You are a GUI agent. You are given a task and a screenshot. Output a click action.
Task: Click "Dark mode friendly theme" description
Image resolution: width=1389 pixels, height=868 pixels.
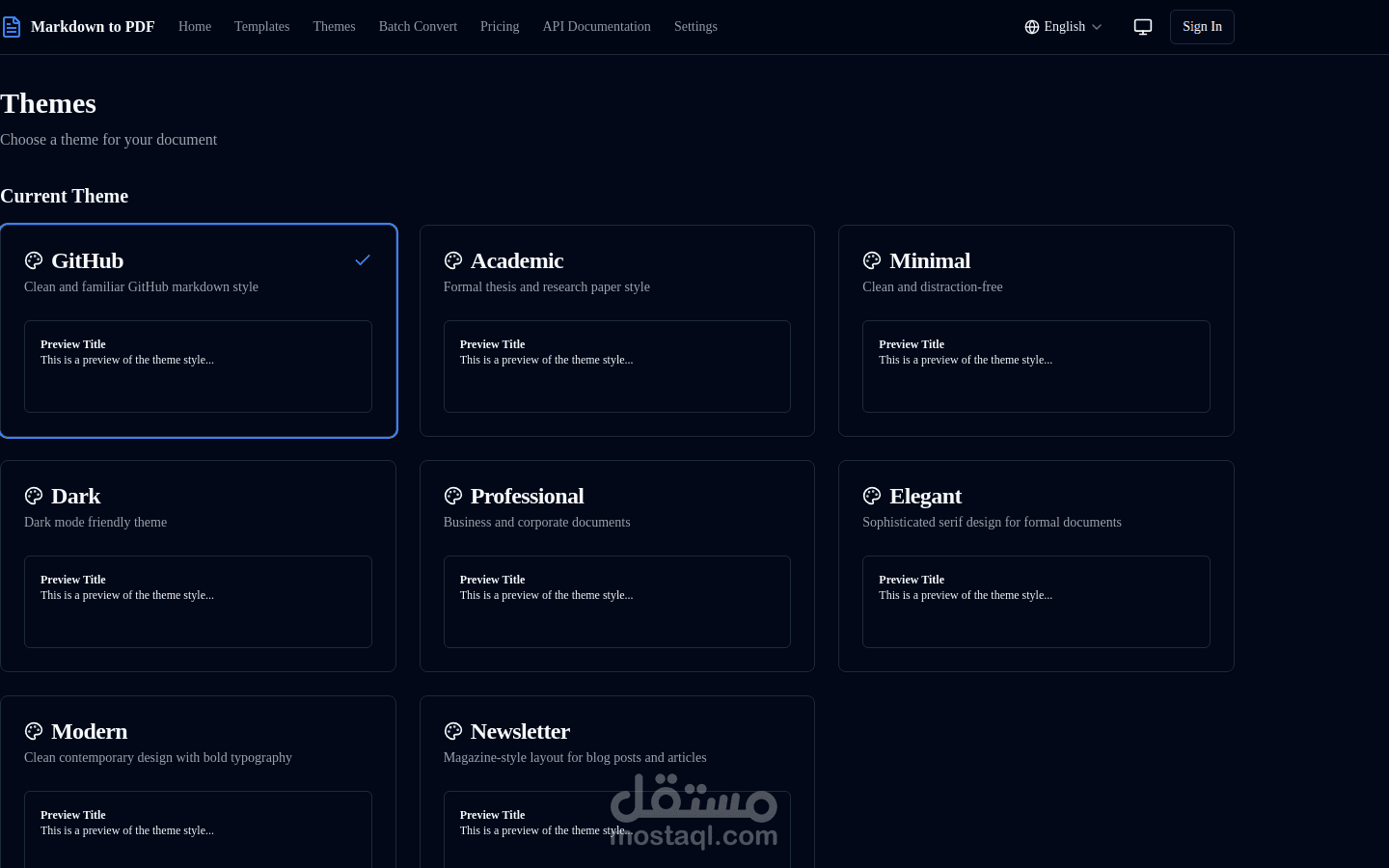coord(95,523)
